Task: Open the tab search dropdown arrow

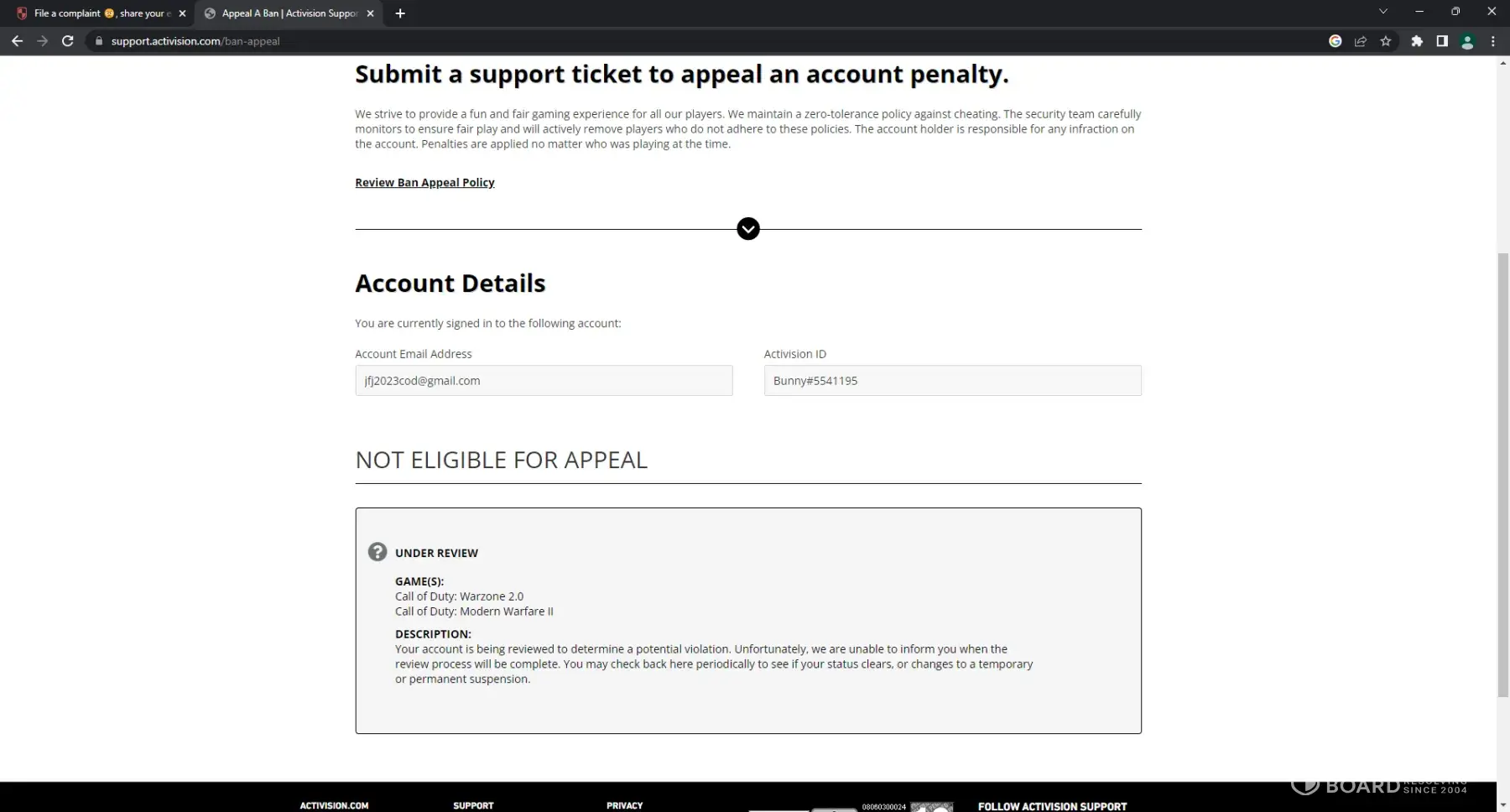Action: 1383,12
